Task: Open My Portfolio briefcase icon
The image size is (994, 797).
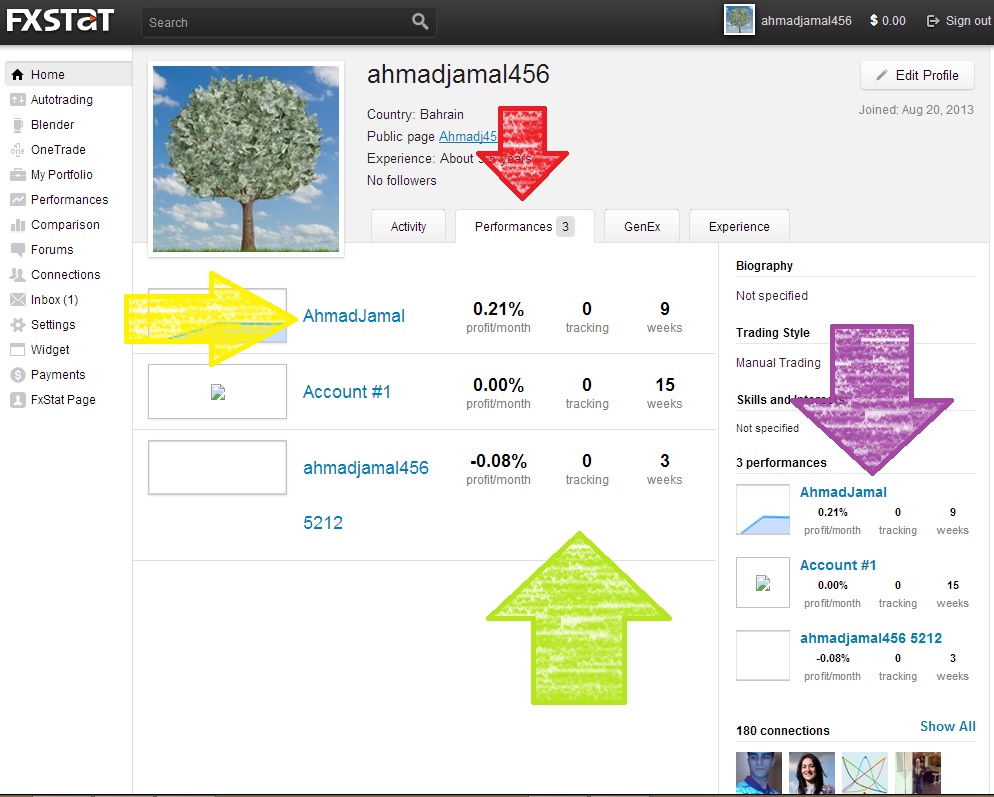Action: point(17,175)
